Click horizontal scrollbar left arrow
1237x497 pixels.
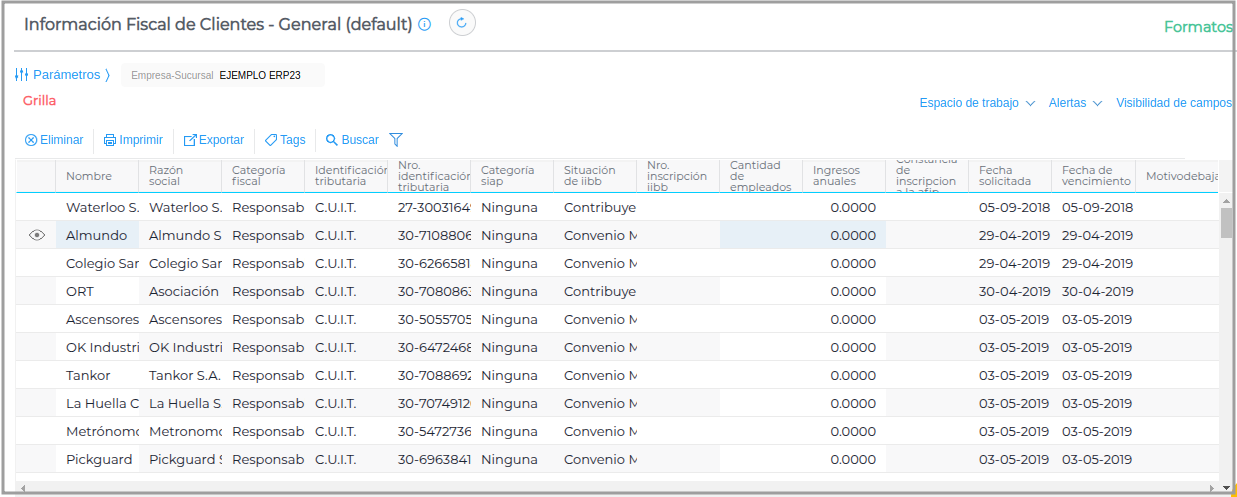(x=21, y=488)
